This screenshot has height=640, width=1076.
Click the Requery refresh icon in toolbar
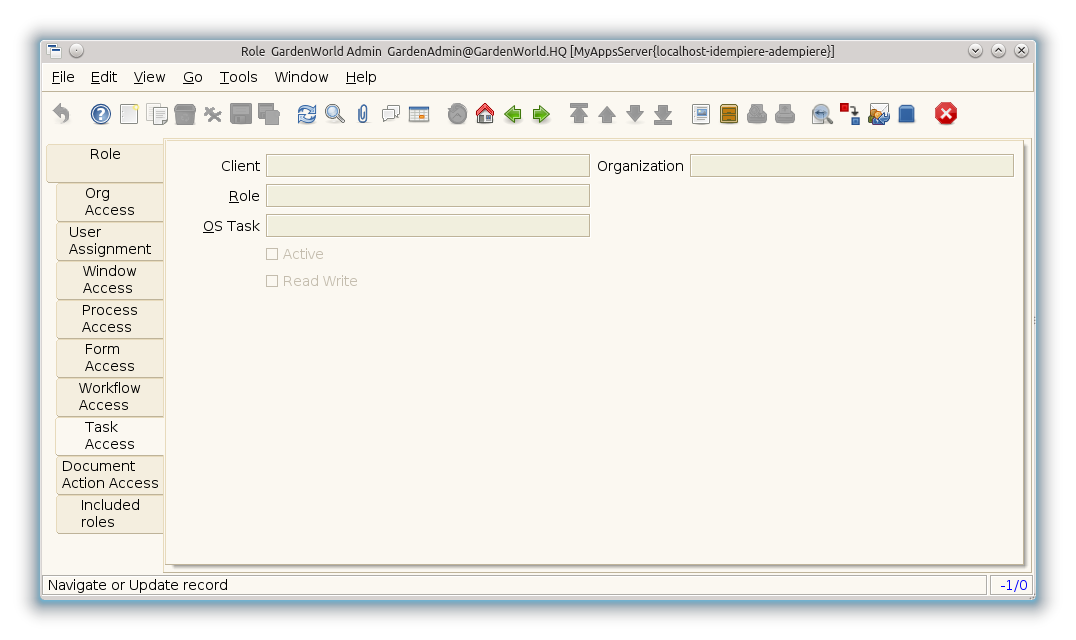[307, 114]
